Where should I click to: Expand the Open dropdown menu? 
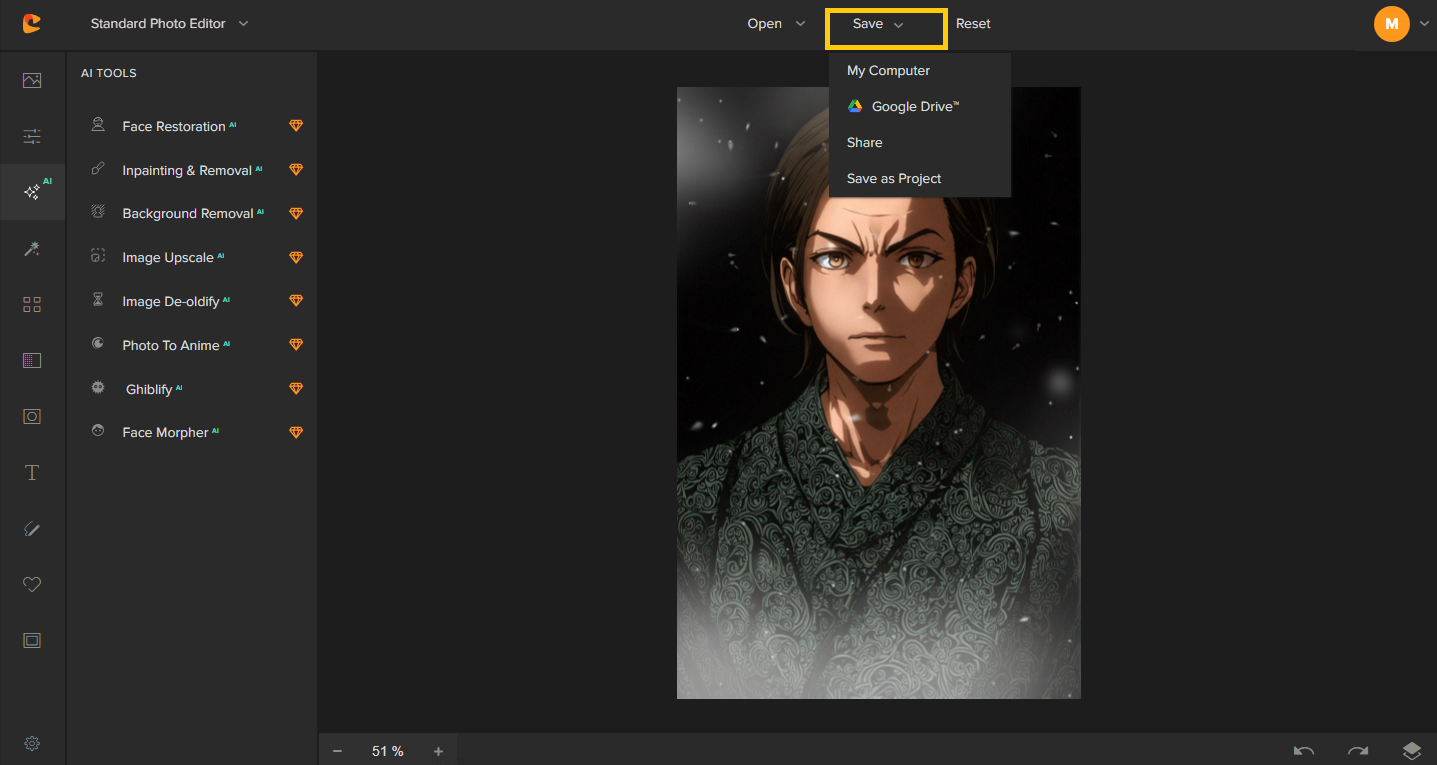(776, 24)
